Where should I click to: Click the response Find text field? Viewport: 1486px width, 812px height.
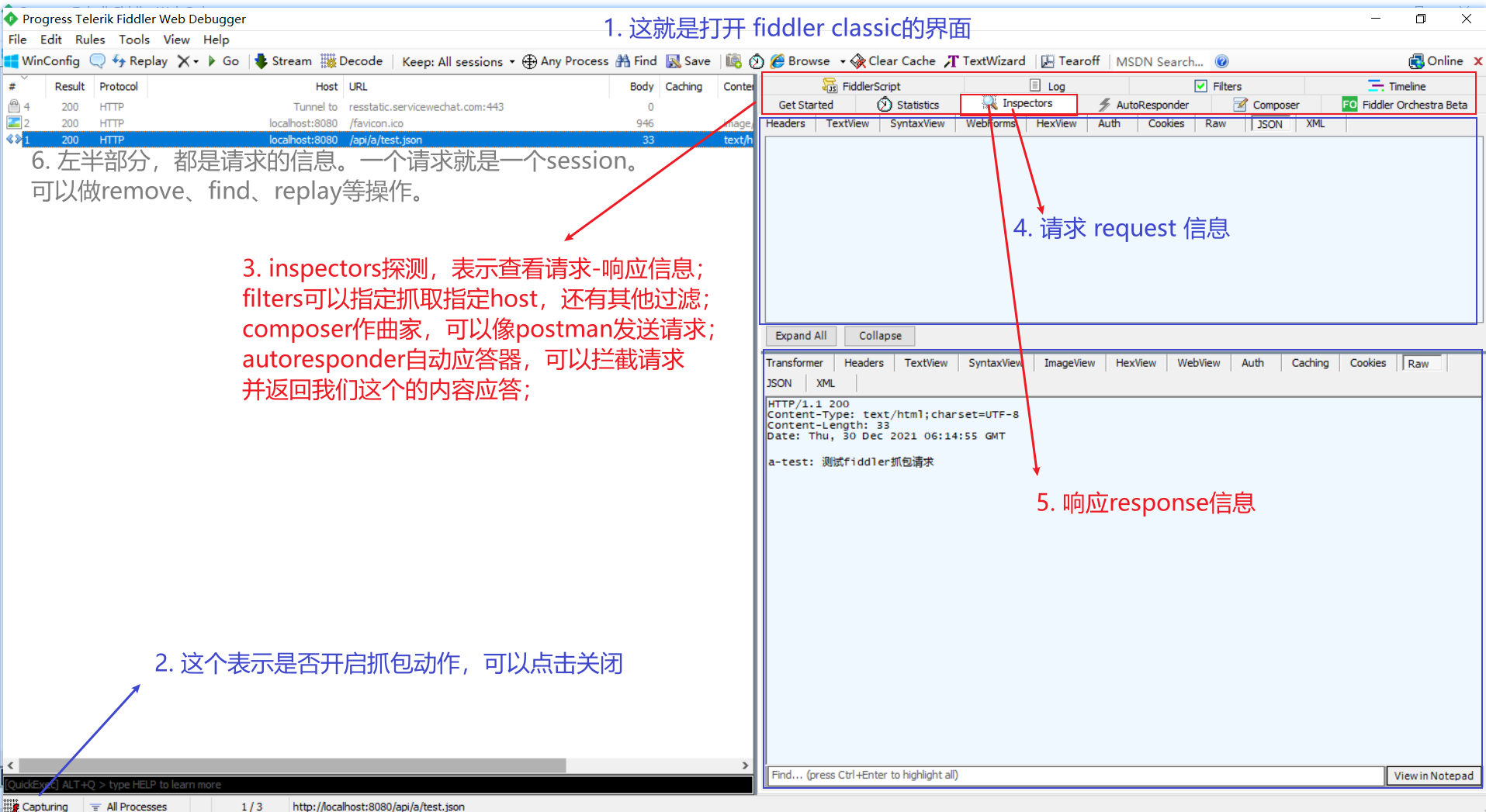click(x=1075, y=776)
